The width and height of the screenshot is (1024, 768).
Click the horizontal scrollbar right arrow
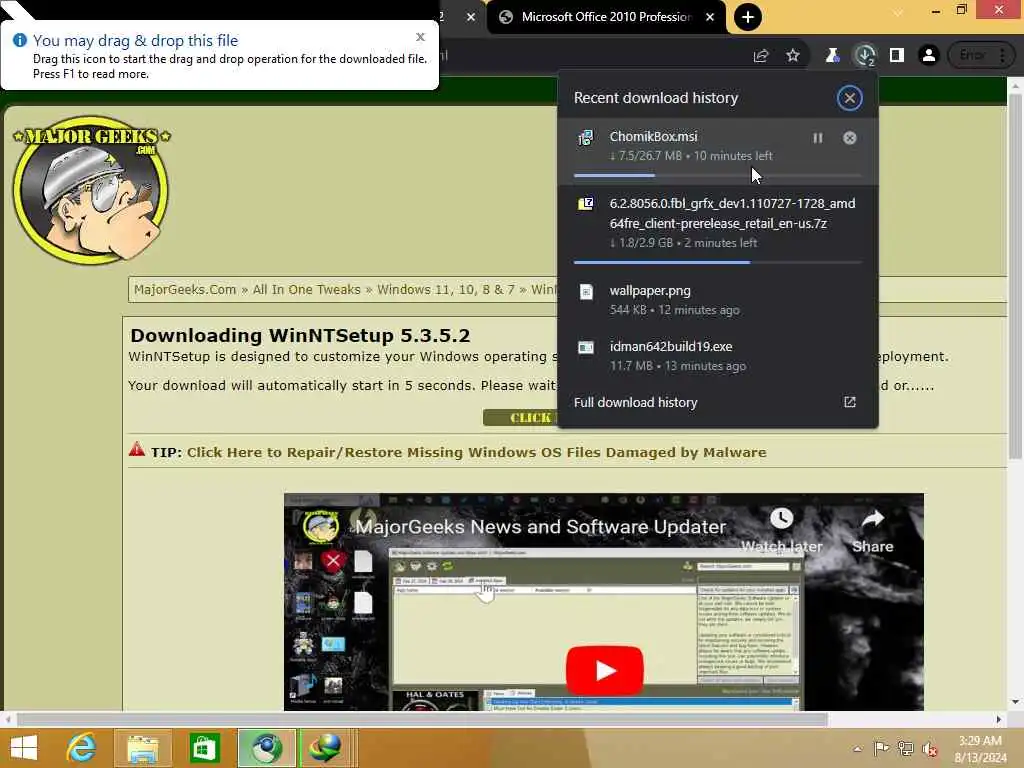coord(999,720)
